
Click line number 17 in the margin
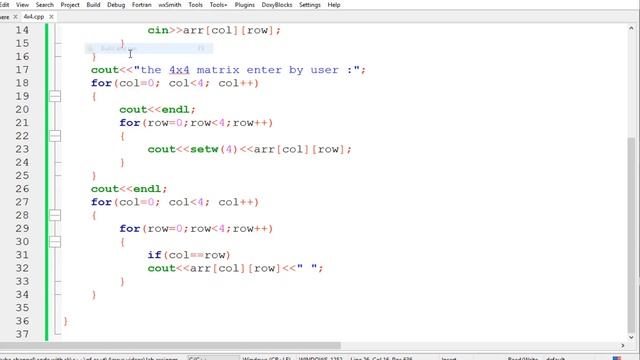point(22,70)
